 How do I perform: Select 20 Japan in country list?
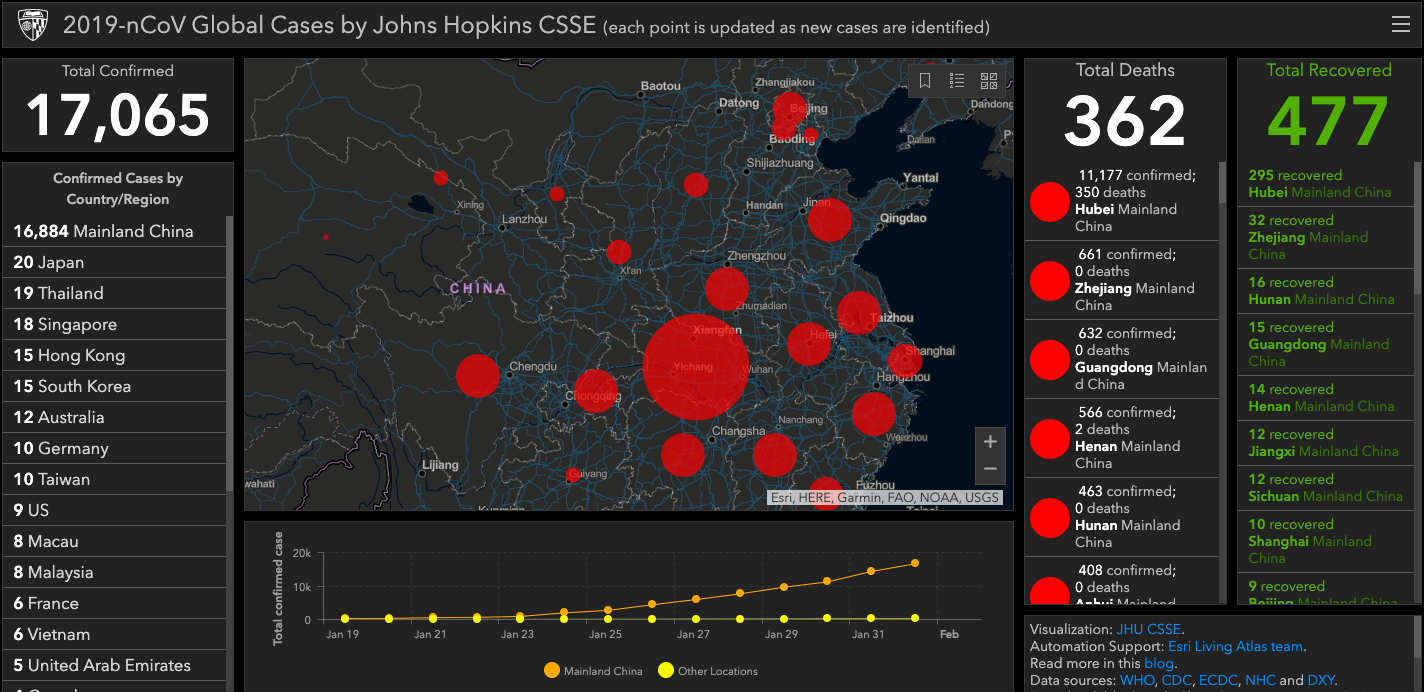tap(115, 262)
